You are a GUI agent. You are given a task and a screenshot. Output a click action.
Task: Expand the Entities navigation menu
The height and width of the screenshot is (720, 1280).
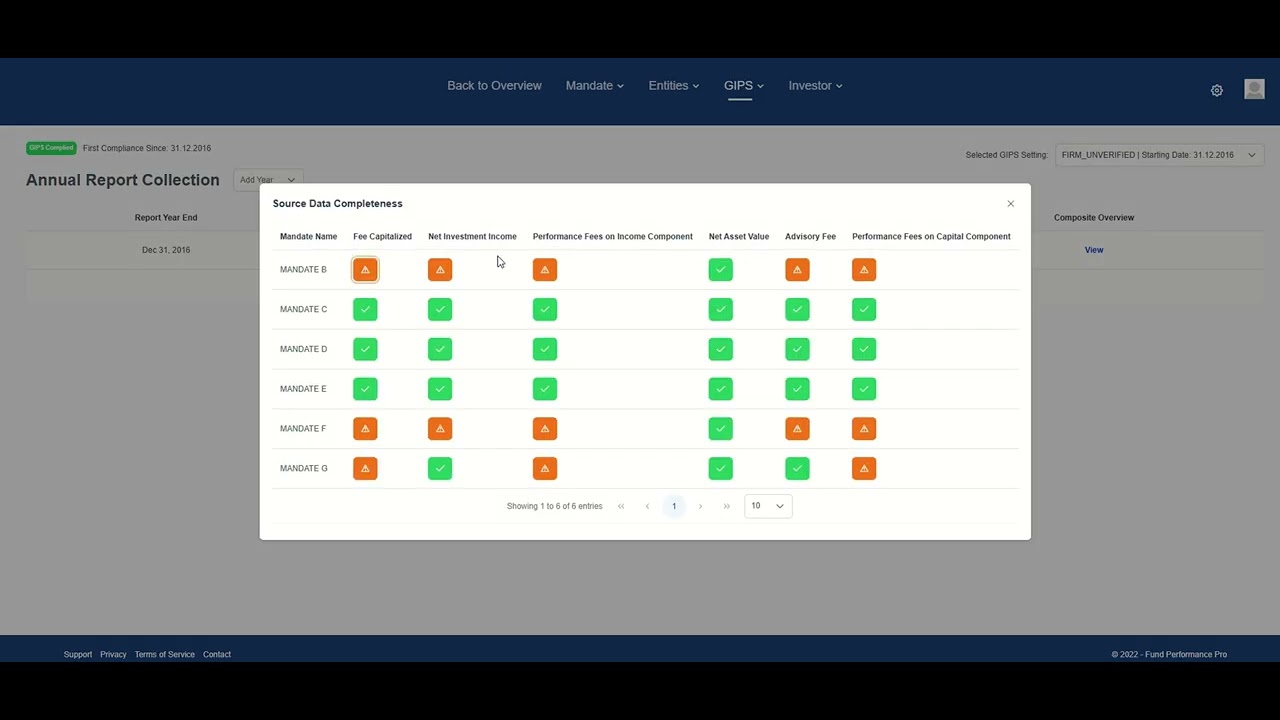674,86
